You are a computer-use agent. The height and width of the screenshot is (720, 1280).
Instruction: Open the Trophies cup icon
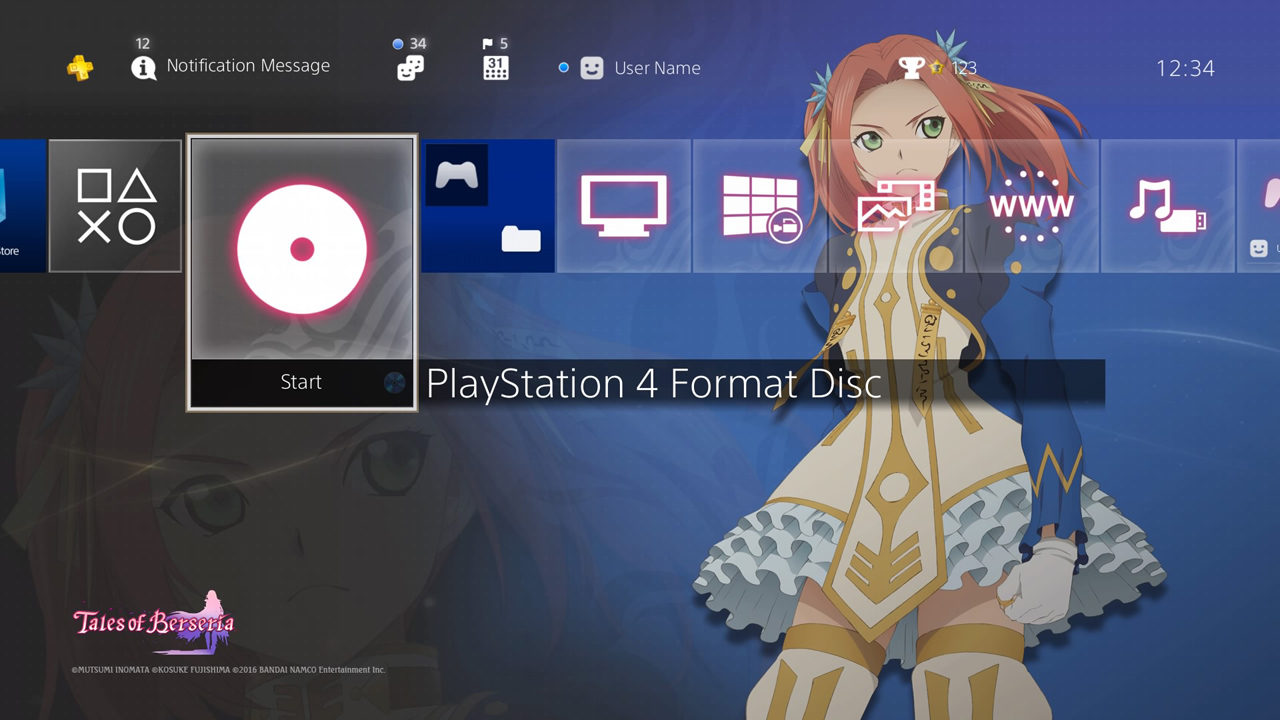[911, 68]
